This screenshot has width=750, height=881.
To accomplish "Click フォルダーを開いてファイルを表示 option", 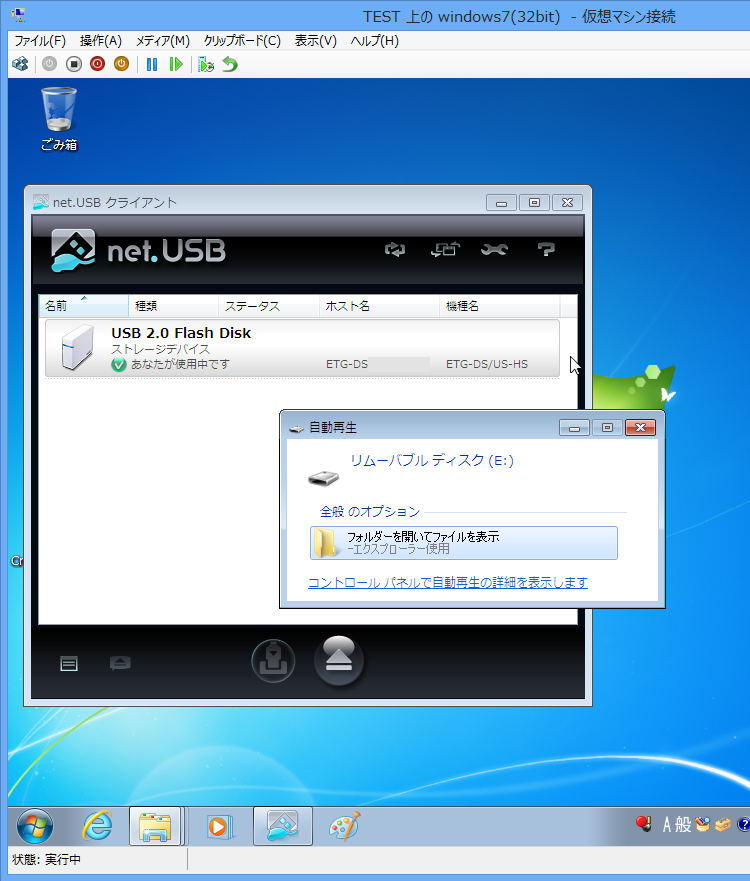I will 463,543.
